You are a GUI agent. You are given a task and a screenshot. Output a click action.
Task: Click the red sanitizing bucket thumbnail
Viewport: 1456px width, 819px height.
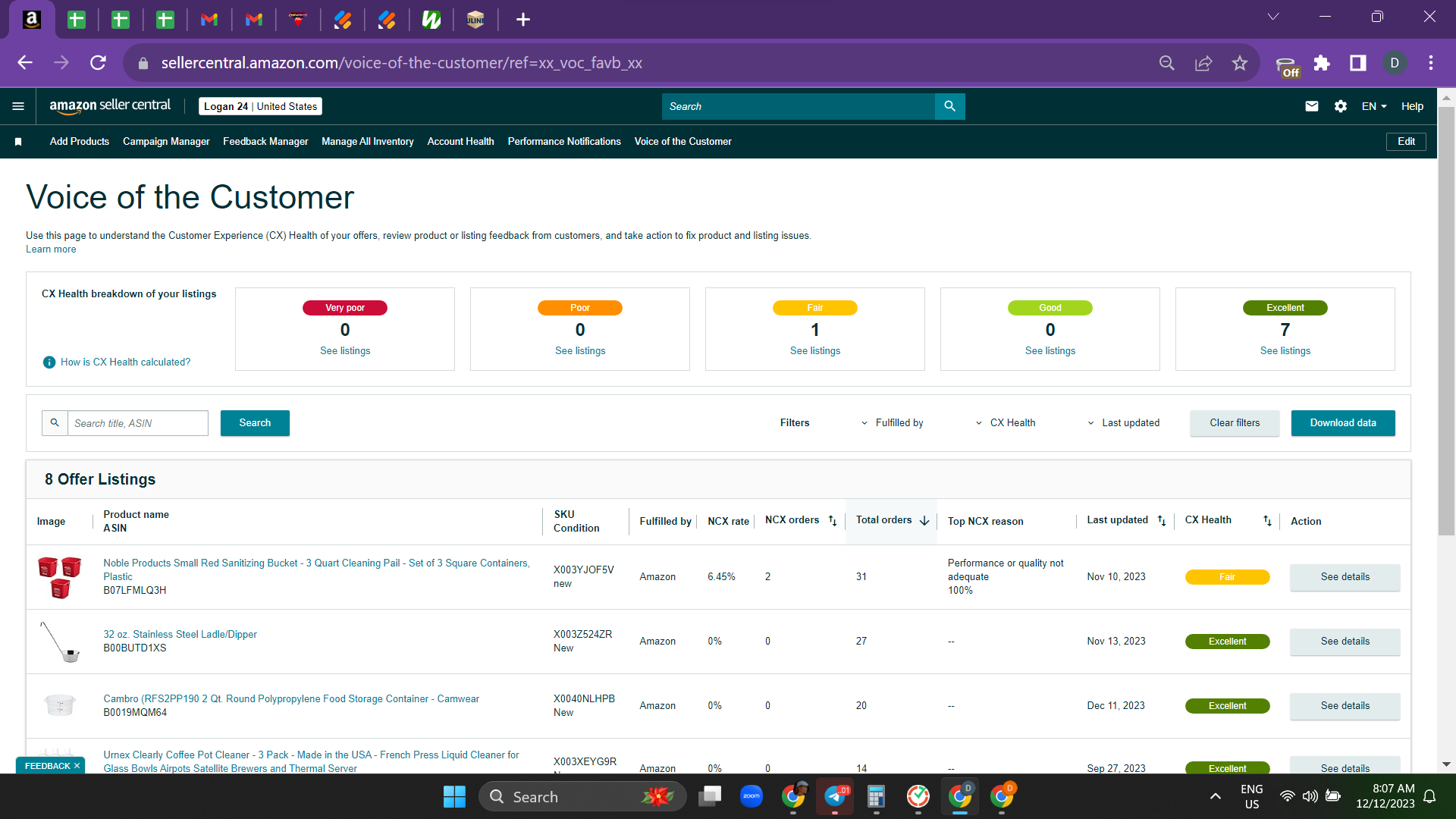click(60, 577)
